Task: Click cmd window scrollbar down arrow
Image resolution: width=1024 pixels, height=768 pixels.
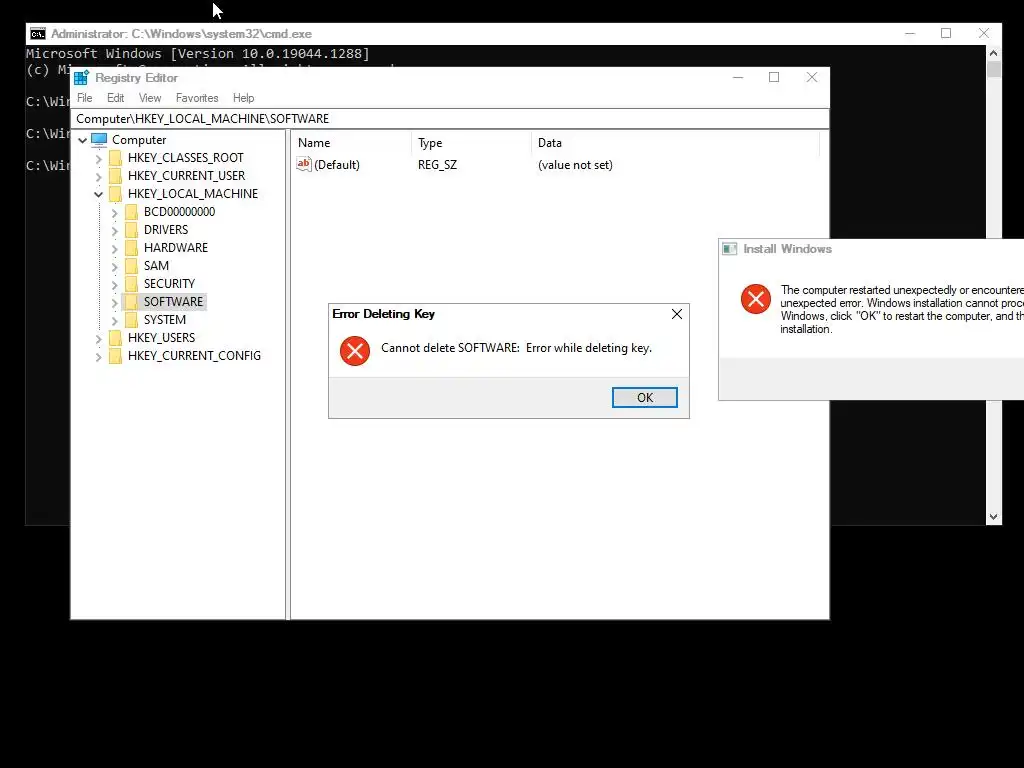Action: (993, 517)
